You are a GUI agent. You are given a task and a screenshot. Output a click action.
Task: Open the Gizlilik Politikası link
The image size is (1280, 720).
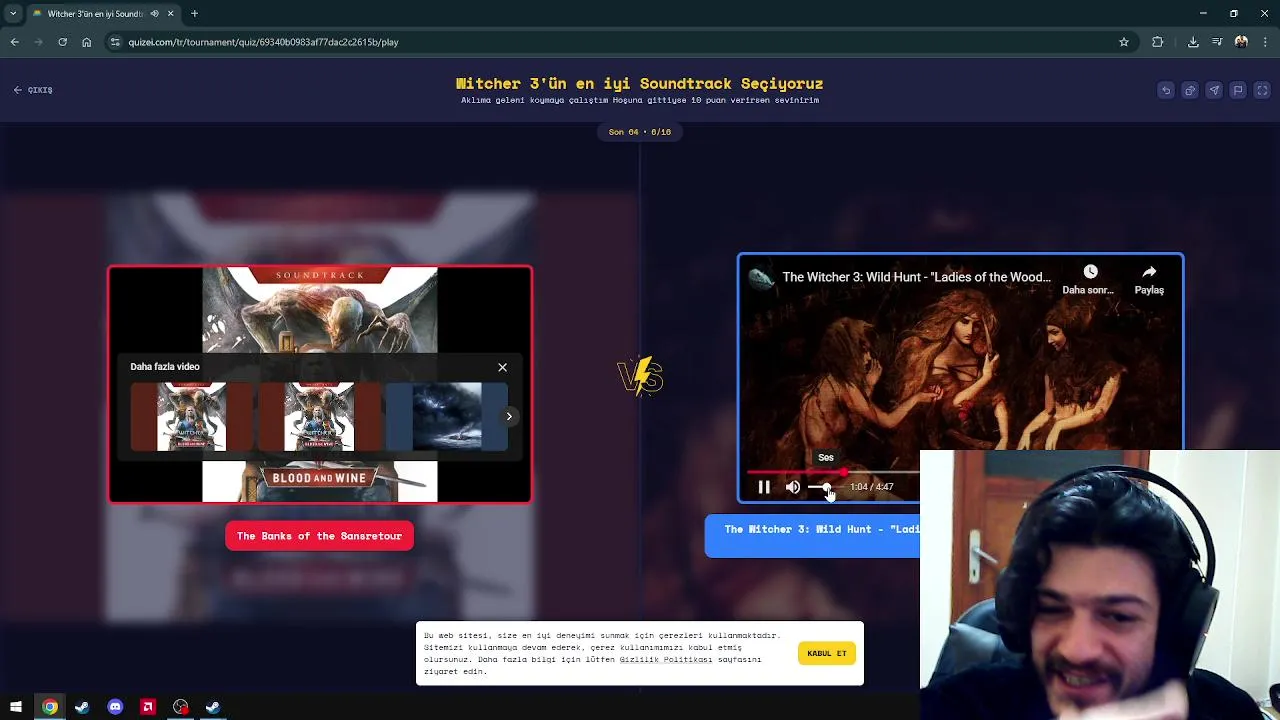pos(665,659)
